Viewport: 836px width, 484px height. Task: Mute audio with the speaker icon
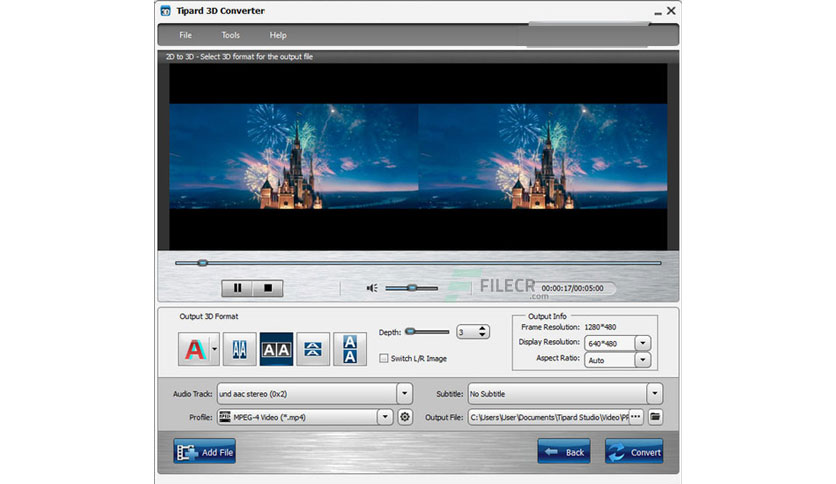(x=372, y=288)
